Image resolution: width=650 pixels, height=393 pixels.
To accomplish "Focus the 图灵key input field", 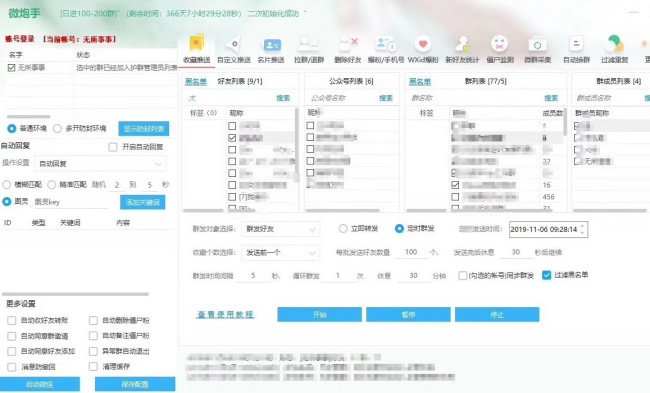I will [x=70, y=202].
